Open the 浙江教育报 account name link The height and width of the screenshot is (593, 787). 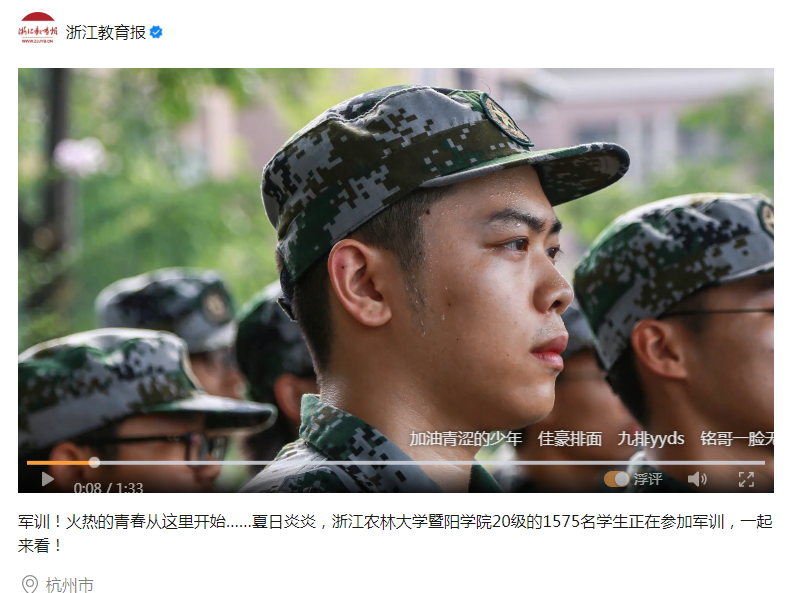click(105, 32)
